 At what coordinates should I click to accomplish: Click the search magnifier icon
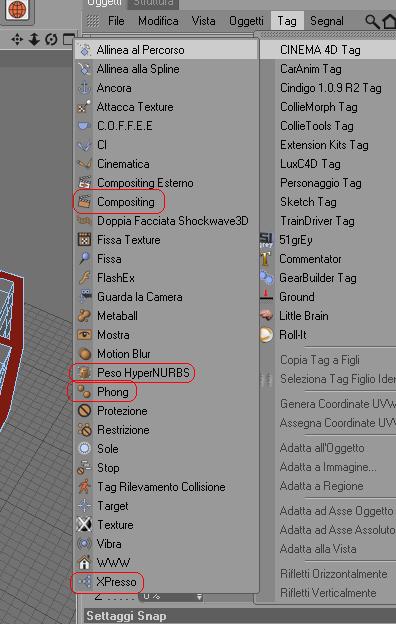(x=372, y=21)
